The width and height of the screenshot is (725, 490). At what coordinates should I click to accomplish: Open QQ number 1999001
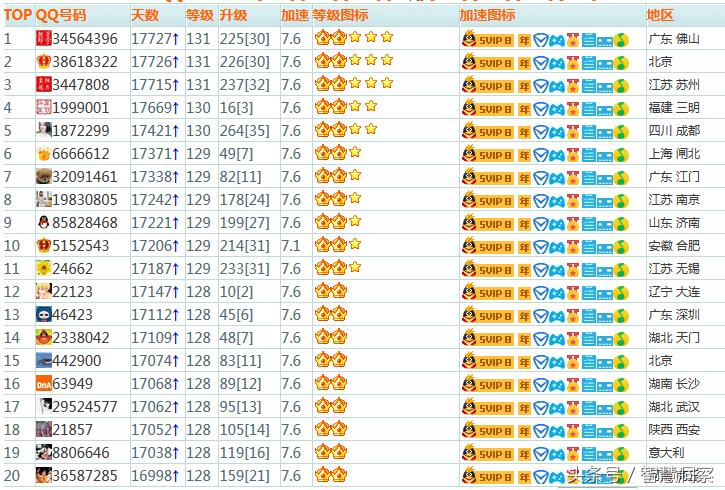[80, 108]
